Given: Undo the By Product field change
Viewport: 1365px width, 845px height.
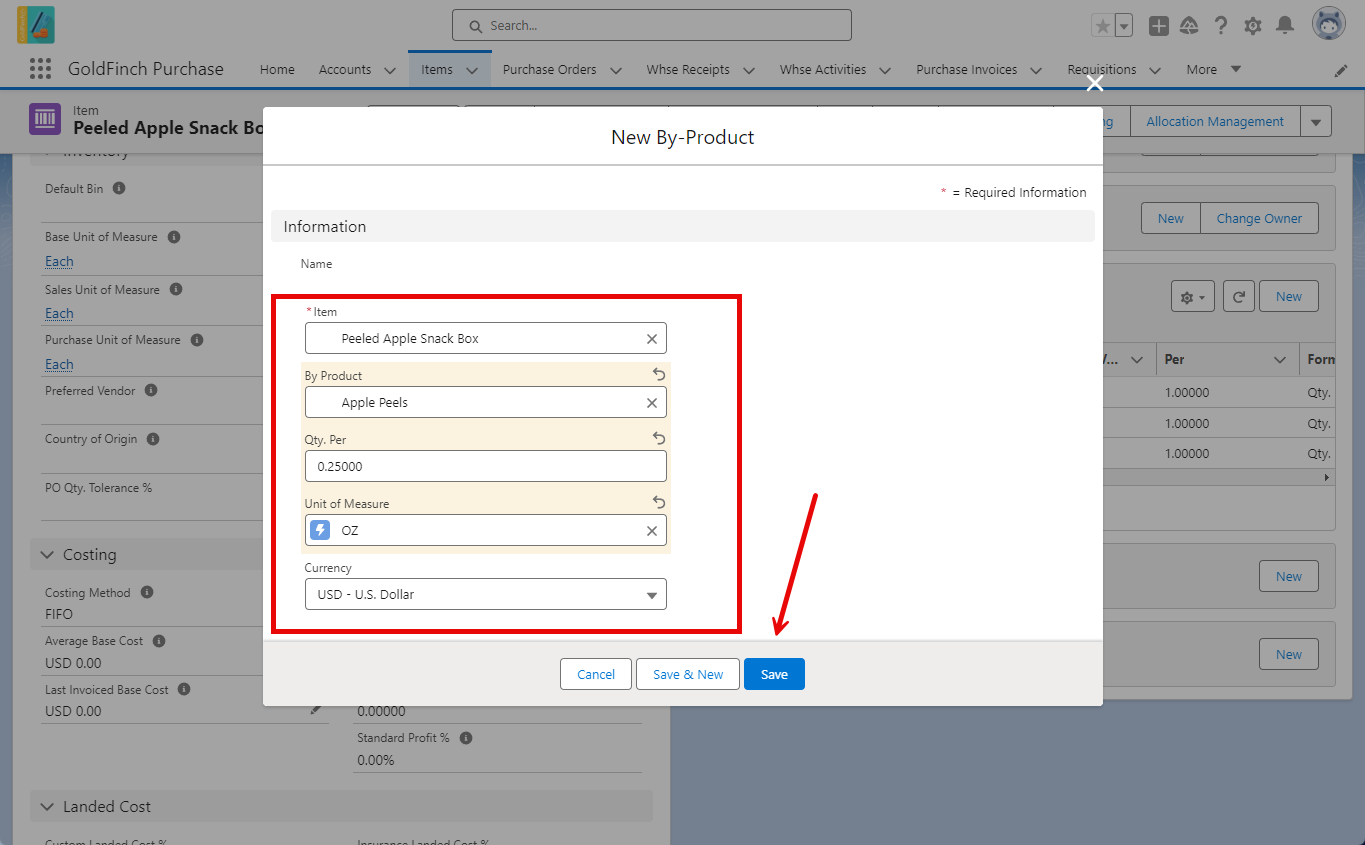Looking at the screenshot, I should [659, 374].
